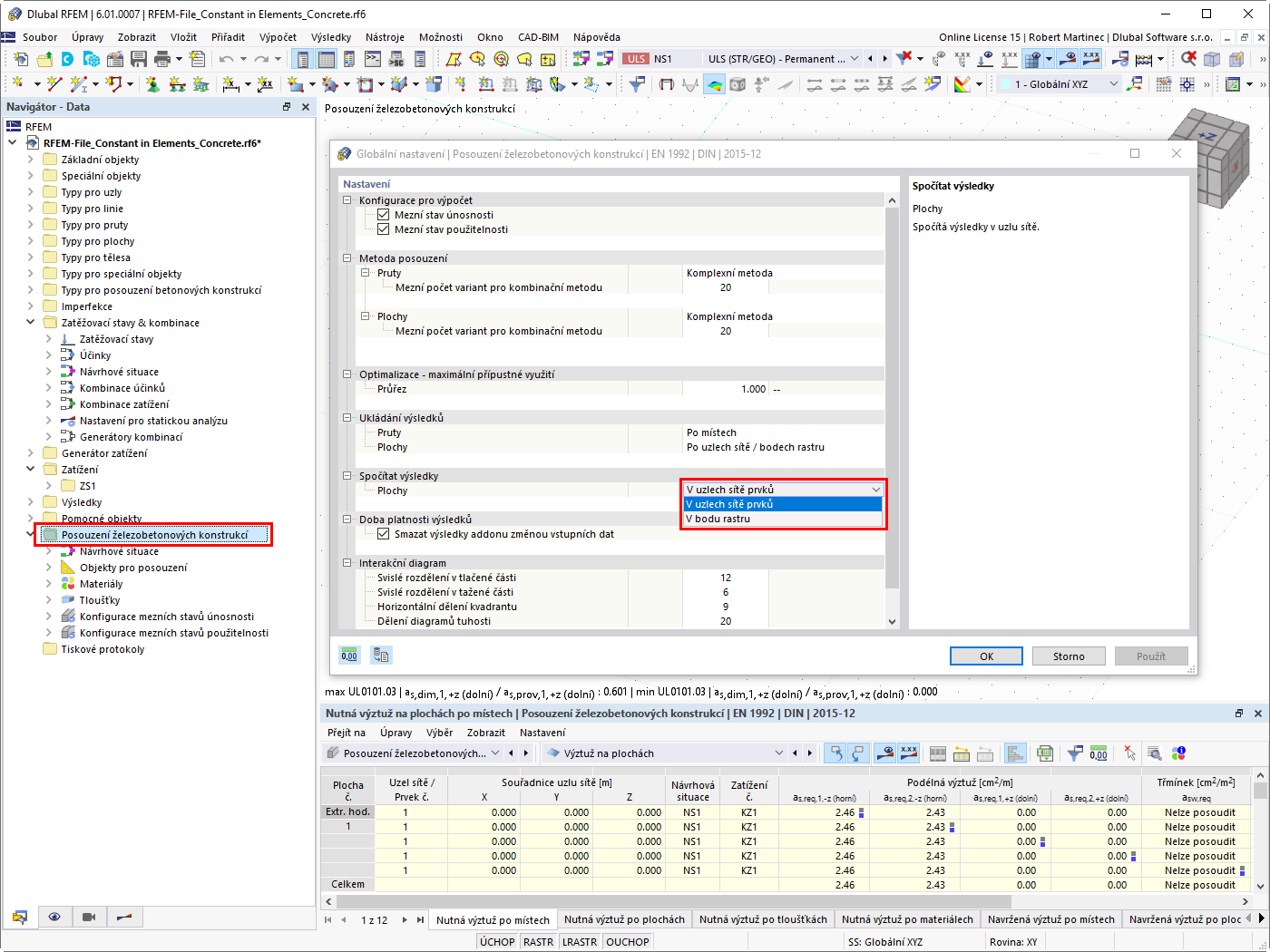The width and height of the screenshot is (1270, 952).
Task: Toggle the colored results surface icon
Action: click(714, 84)
